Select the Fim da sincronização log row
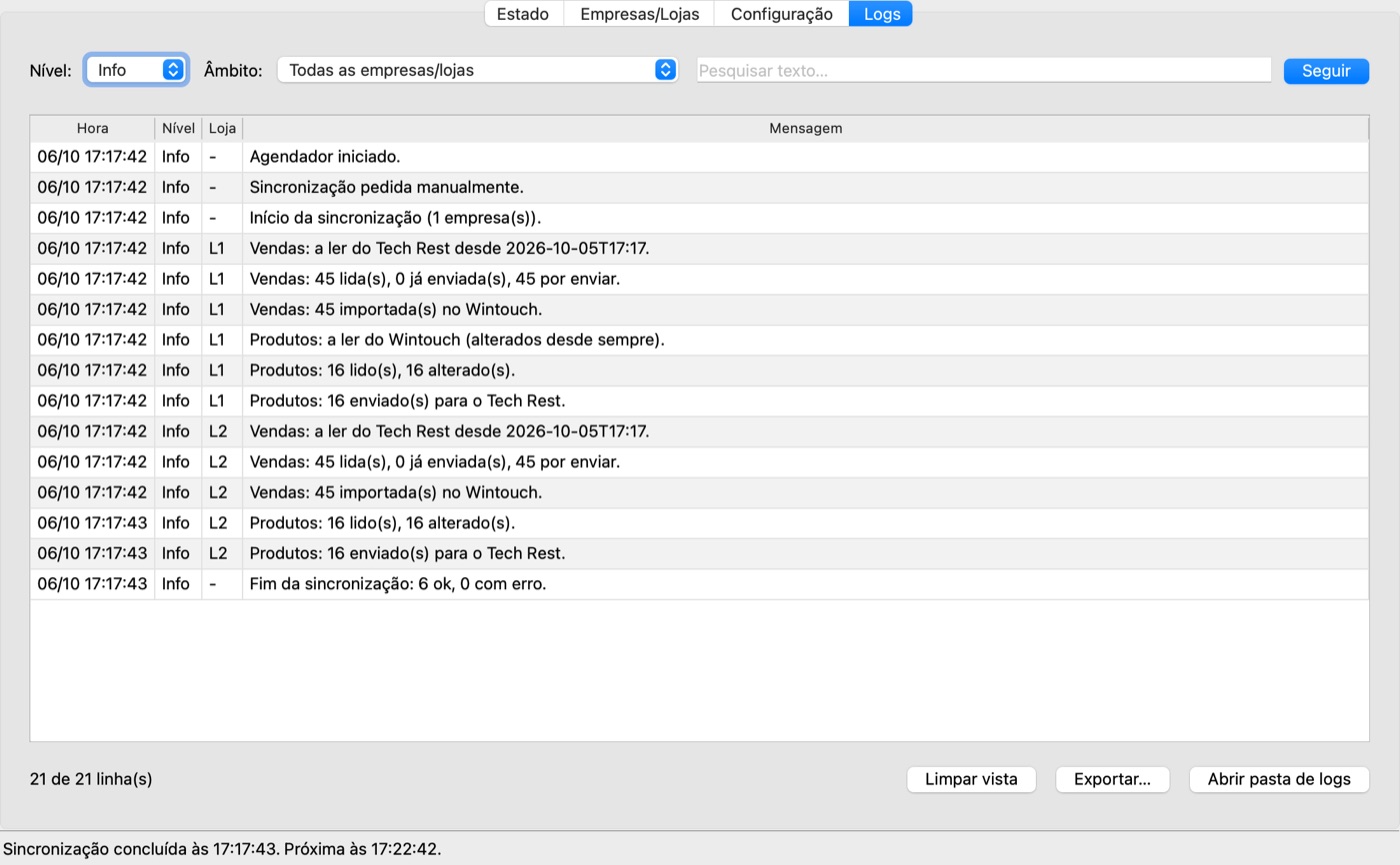 click(x=699, y=584)
